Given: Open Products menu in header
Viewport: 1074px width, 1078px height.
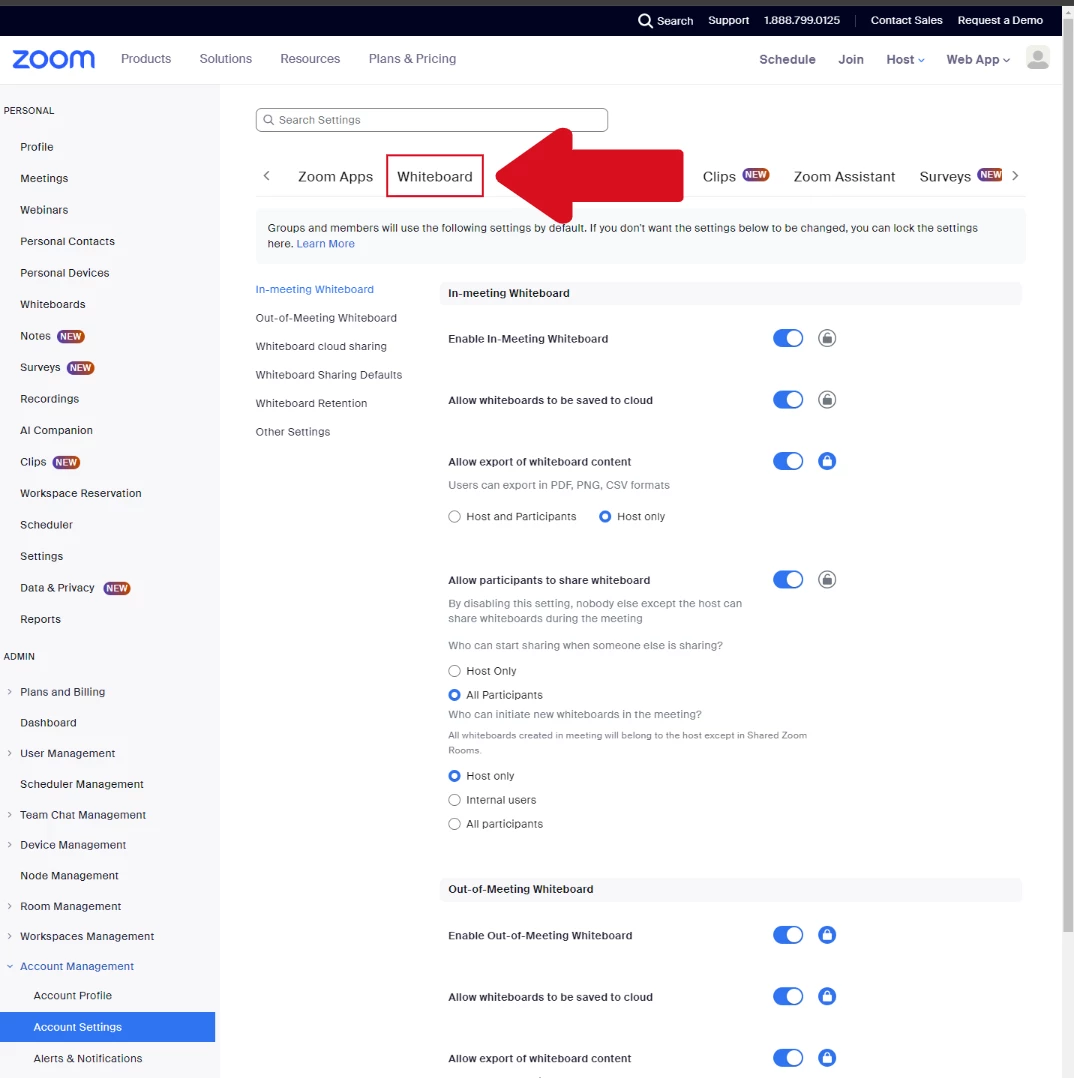Looking at the screenshot, I should [146, 59].
